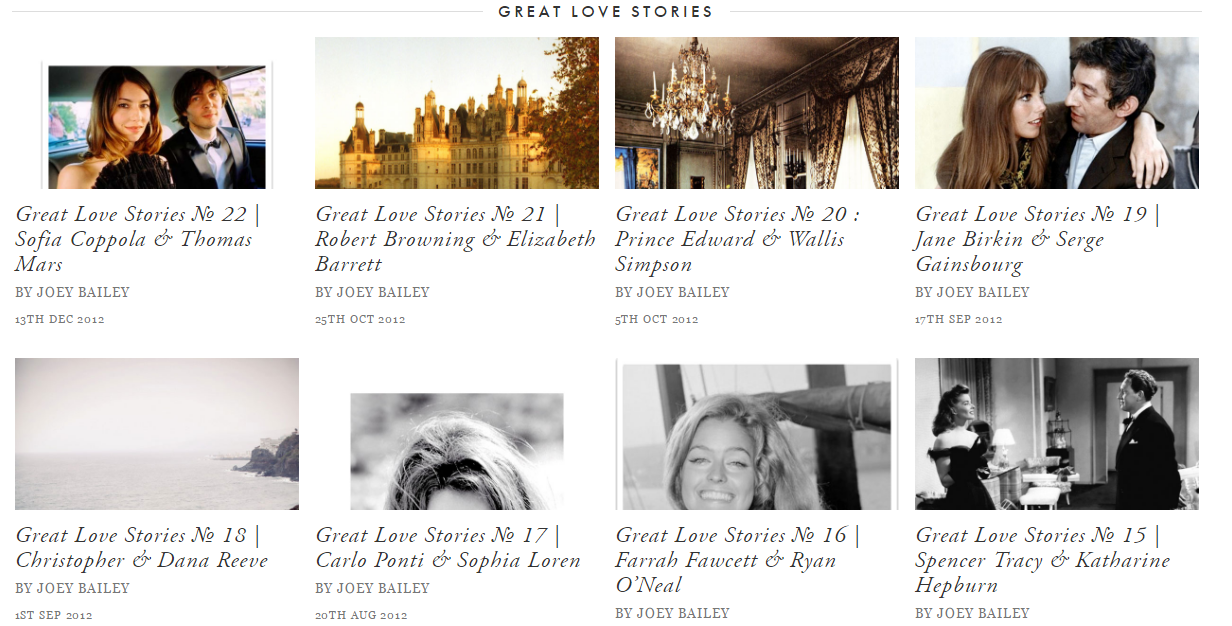Read Christopher & Dana Reeve story

[x=142, y=547]
